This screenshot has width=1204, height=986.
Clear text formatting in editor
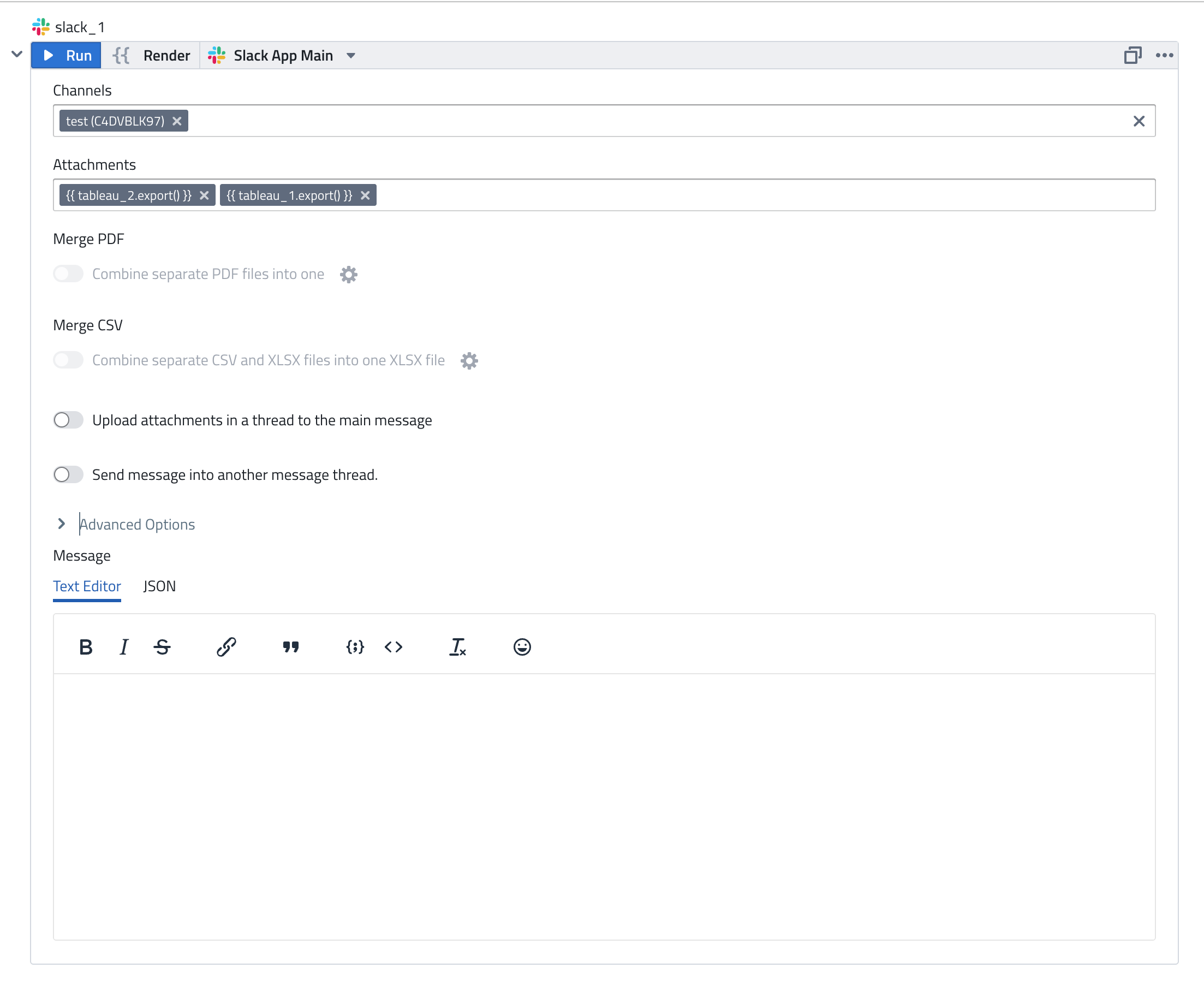coord(457,647)
